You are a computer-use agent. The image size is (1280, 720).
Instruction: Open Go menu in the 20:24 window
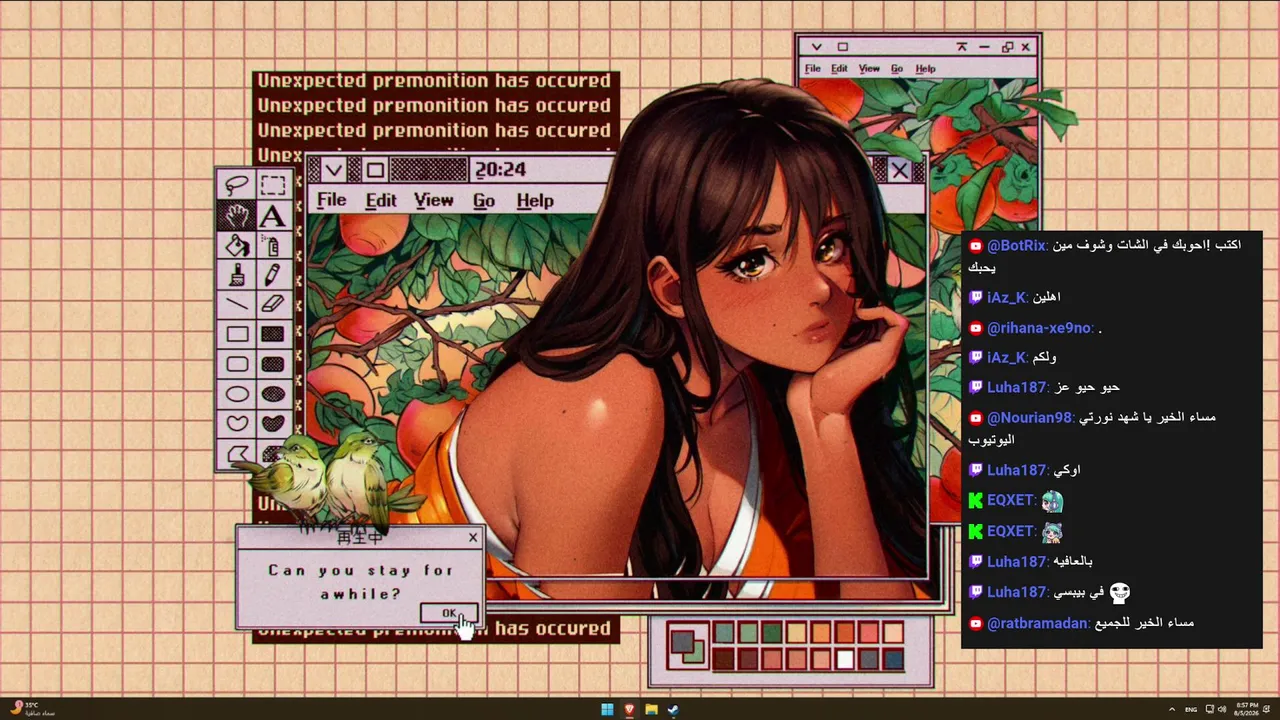(484, 200)
